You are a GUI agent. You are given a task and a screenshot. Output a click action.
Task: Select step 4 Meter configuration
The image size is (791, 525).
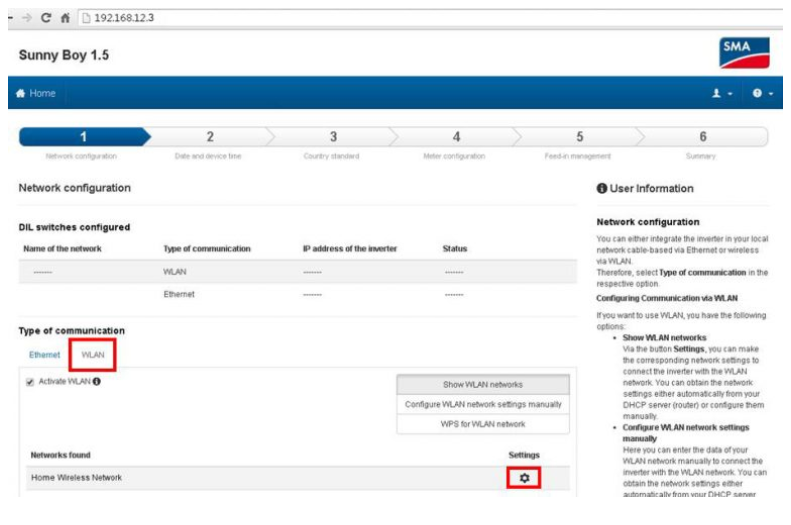click(456, 137)
